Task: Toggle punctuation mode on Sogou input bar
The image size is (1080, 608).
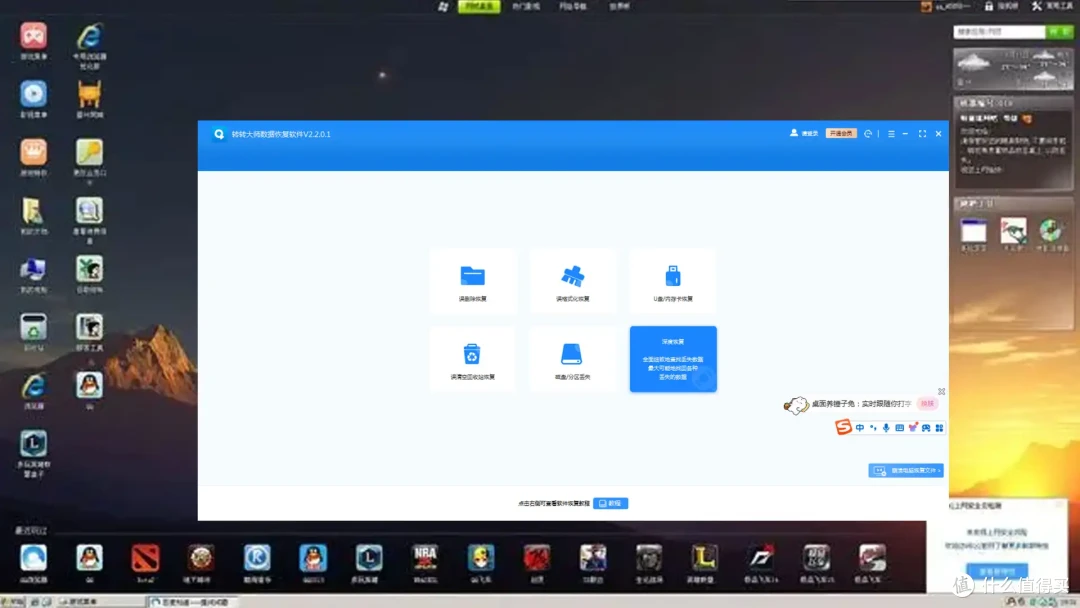Action: [x=873, y=428]
